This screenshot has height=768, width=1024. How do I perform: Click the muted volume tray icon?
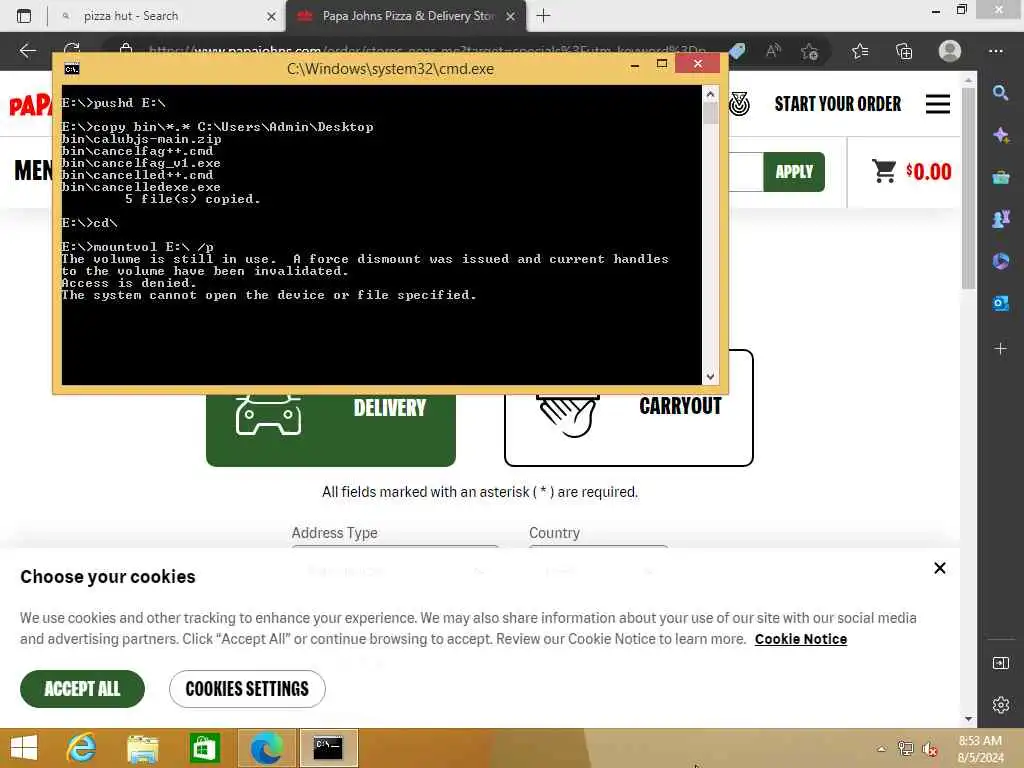(929, 749)
